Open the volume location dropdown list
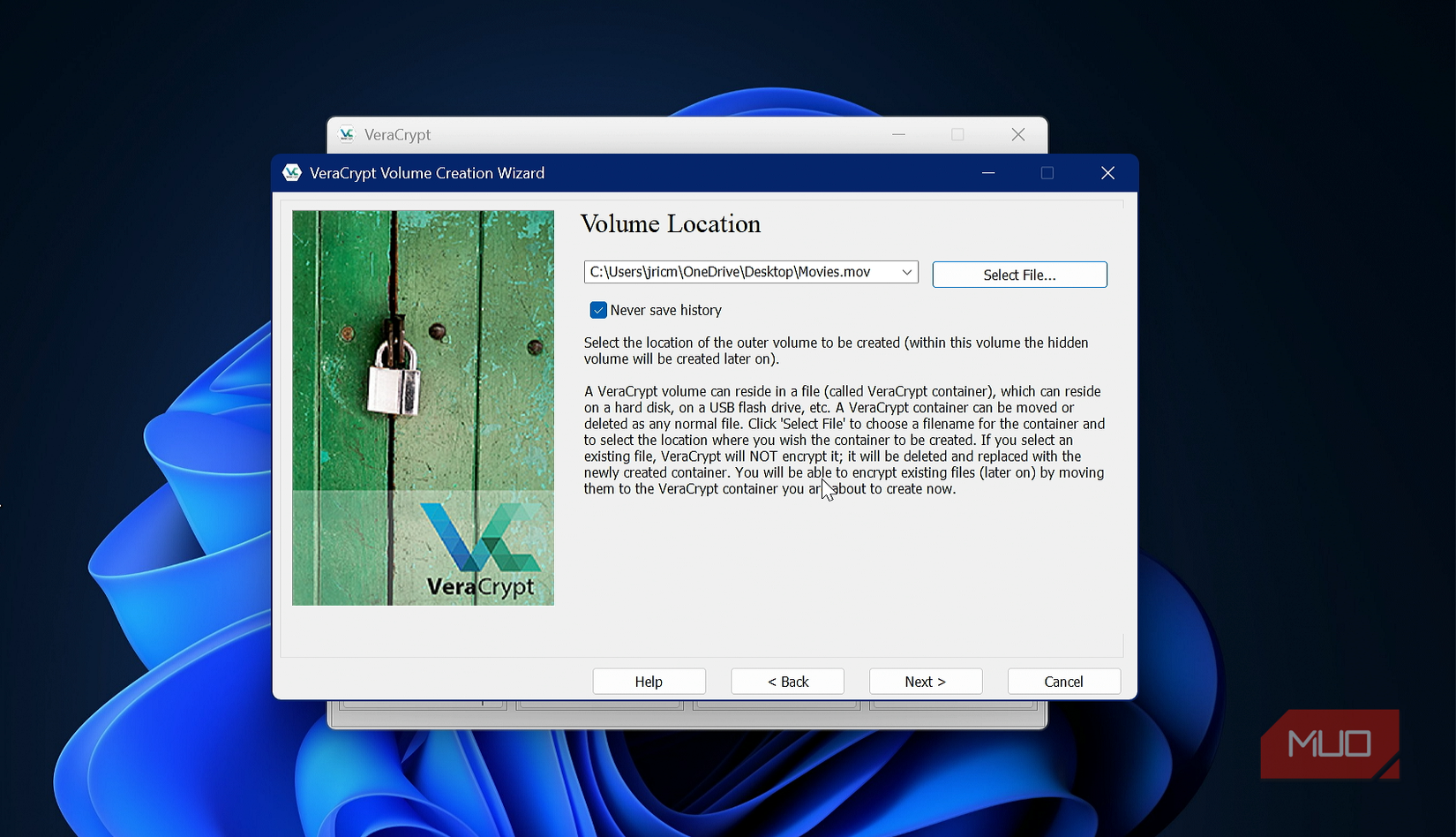This screenshot has width=1456, height=837. pos(906,272)
